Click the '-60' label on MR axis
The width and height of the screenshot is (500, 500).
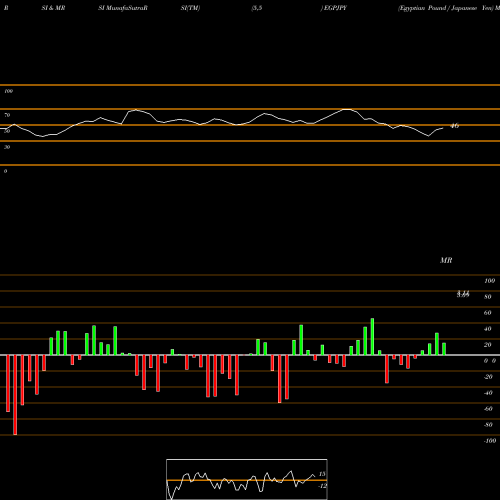tap(488, 409)
